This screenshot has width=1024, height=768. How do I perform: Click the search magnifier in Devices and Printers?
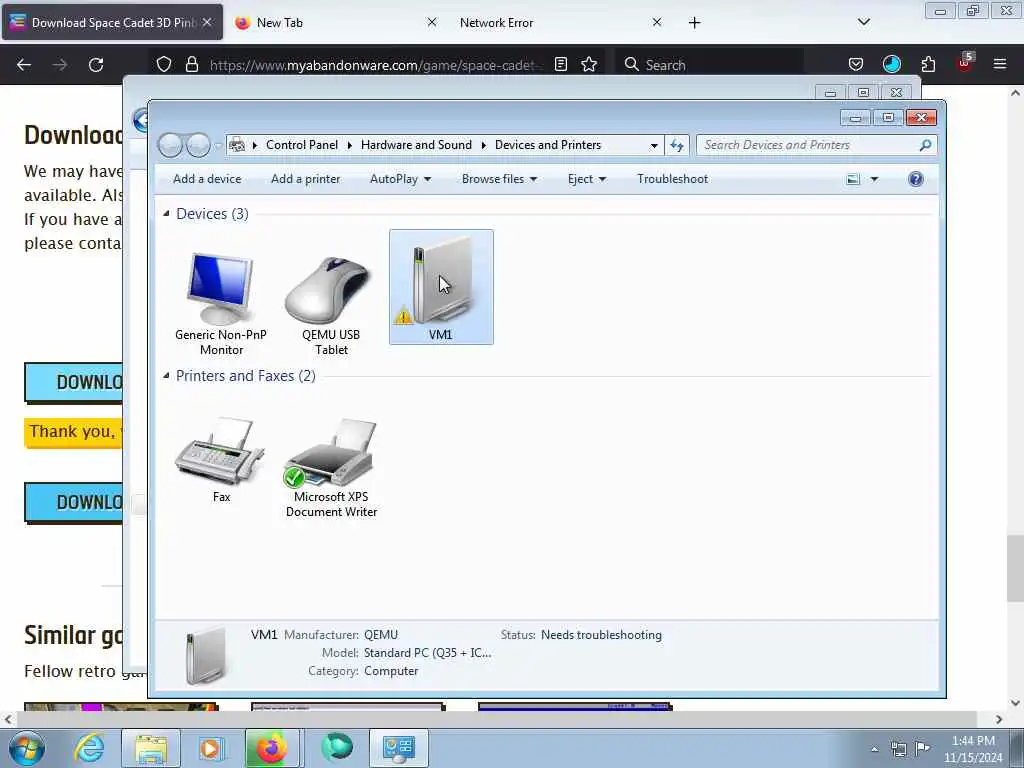point(925,145)
